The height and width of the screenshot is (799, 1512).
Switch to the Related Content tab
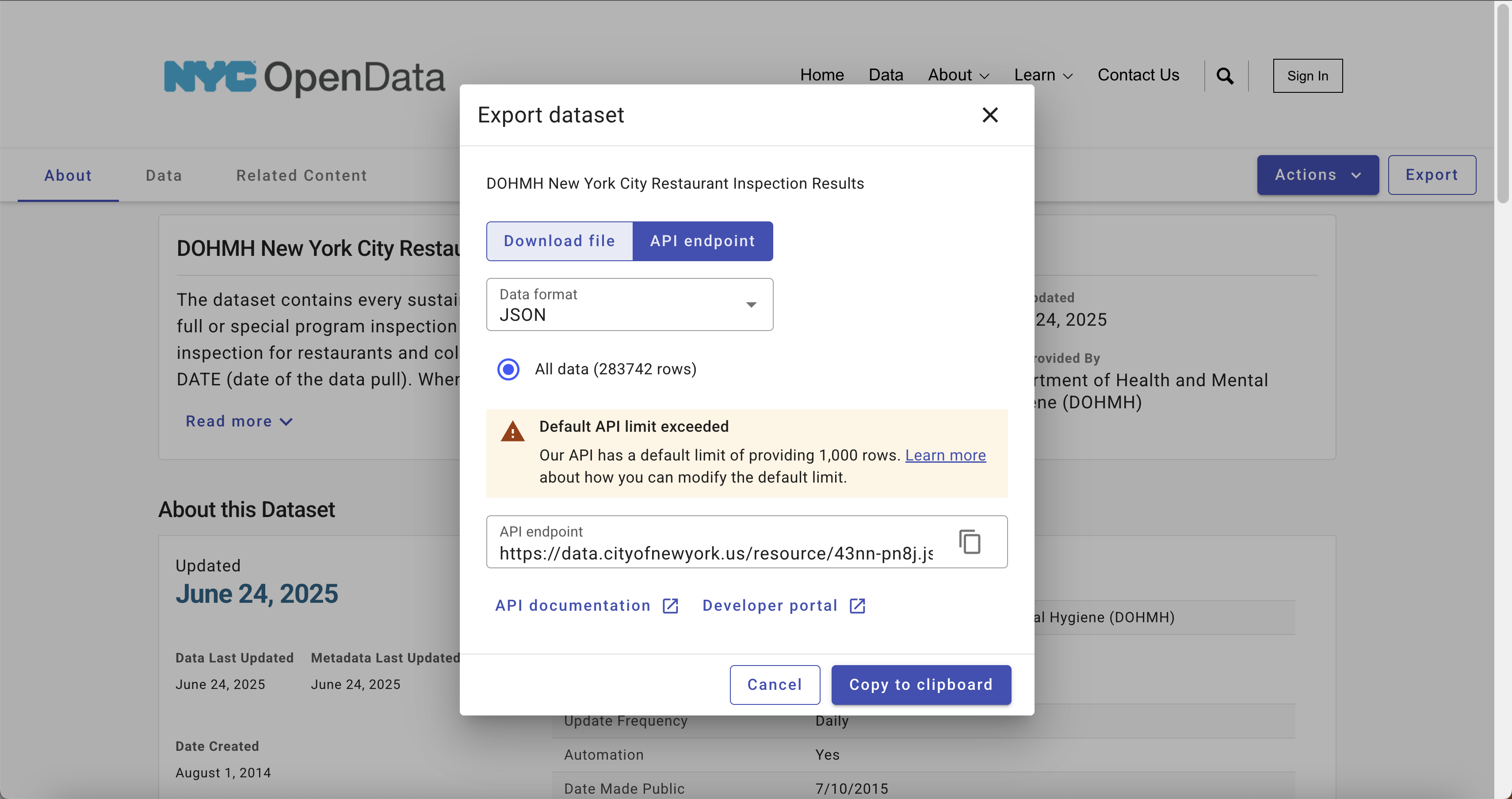coord(301,175)
